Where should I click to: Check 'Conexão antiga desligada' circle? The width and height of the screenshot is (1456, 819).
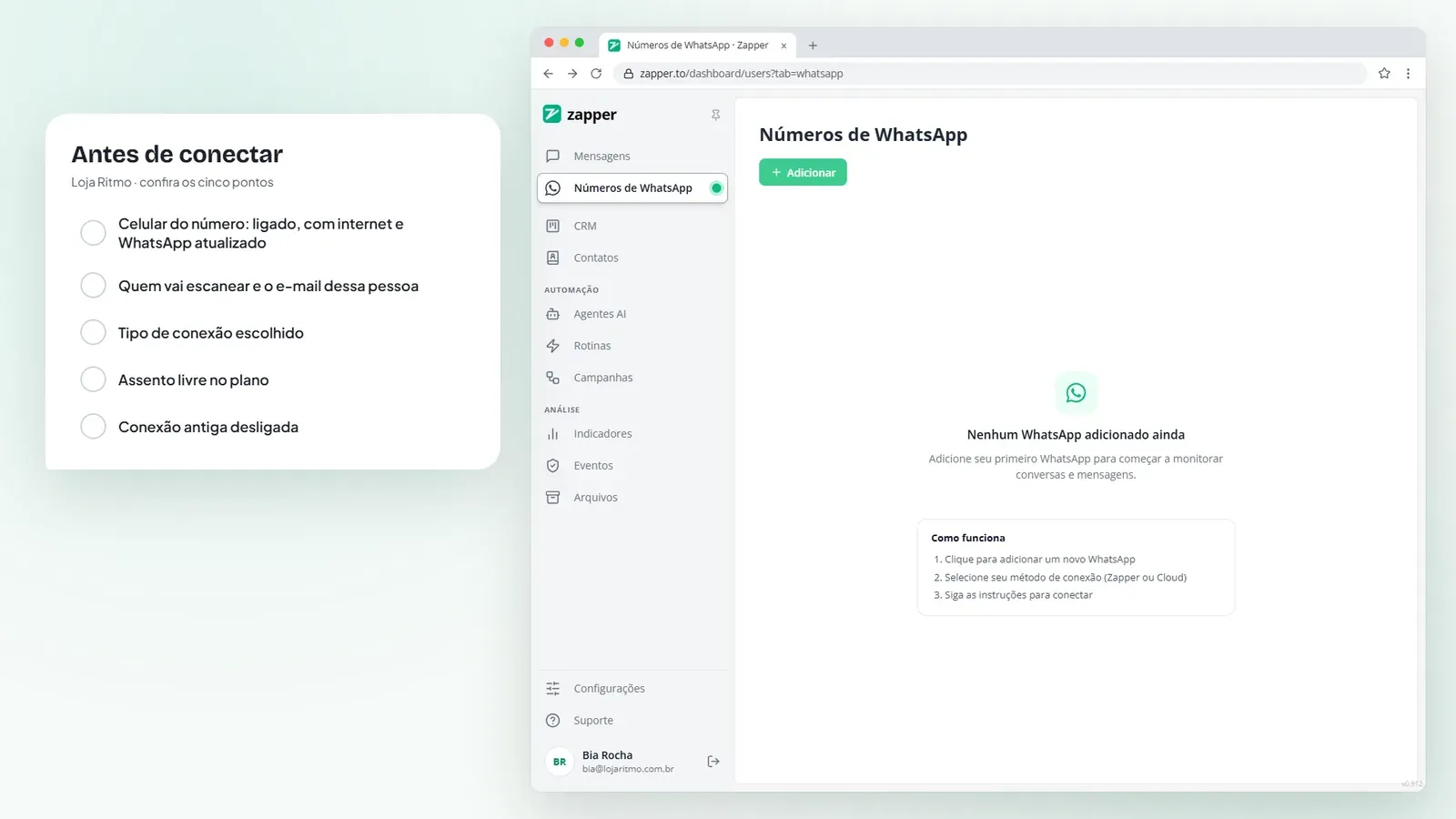point(93,427)
